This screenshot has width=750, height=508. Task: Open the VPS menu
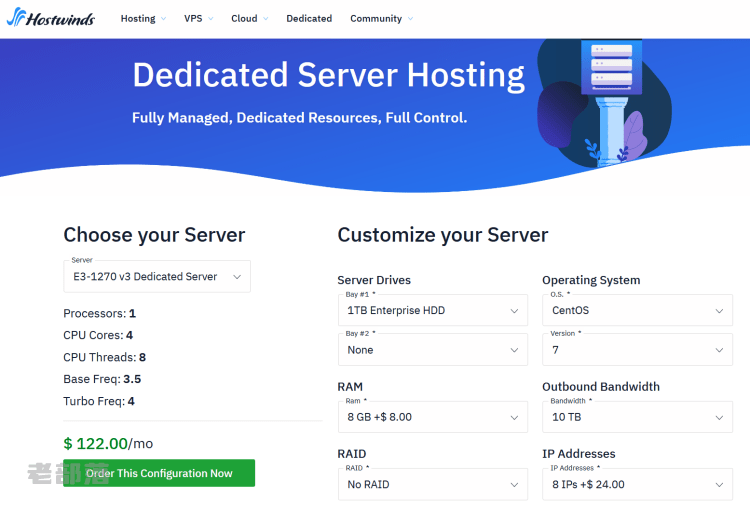193,19
